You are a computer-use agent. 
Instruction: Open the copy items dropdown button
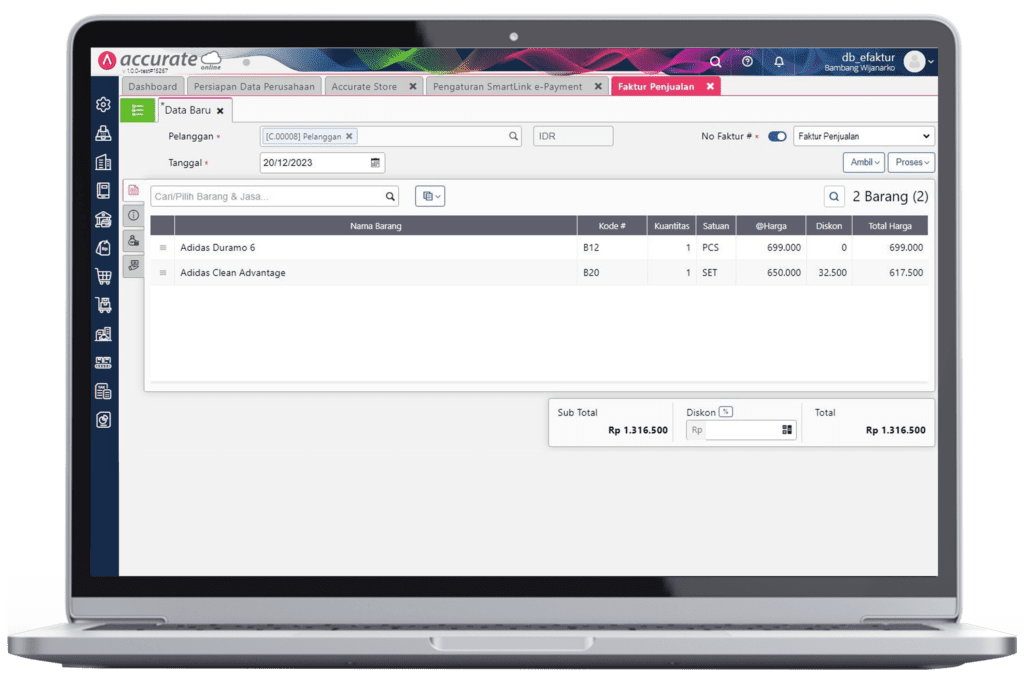(x=430, y=196)
